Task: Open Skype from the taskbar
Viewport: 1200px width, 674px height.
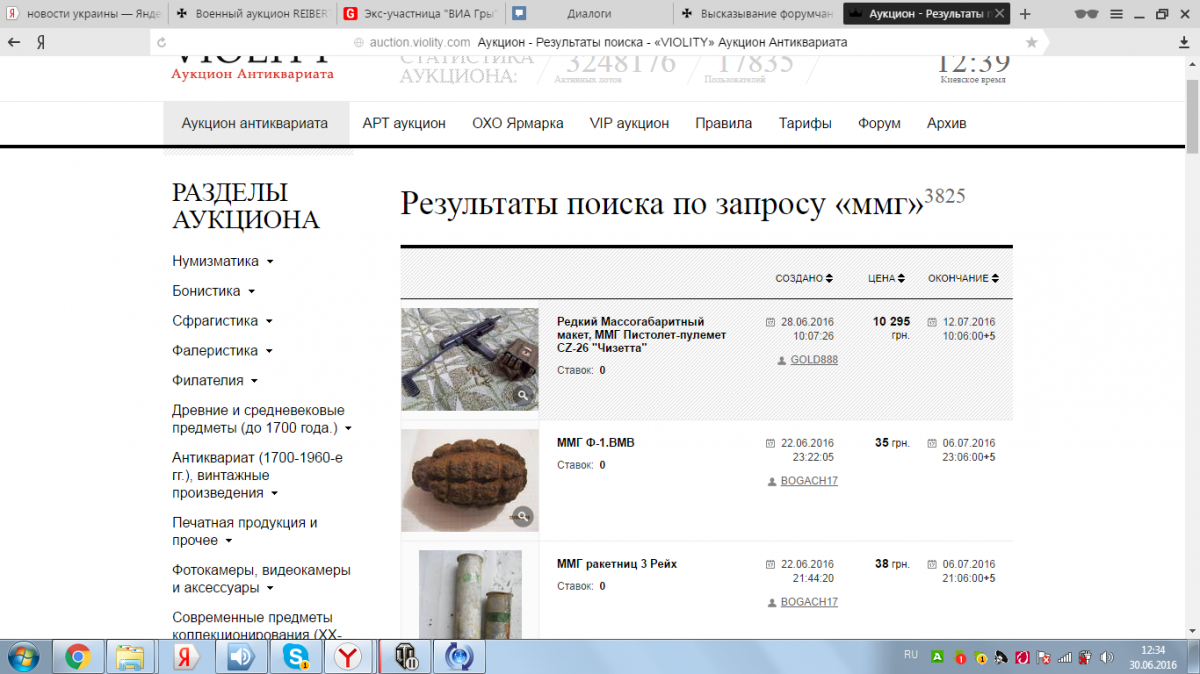Action: click(294, 657)
